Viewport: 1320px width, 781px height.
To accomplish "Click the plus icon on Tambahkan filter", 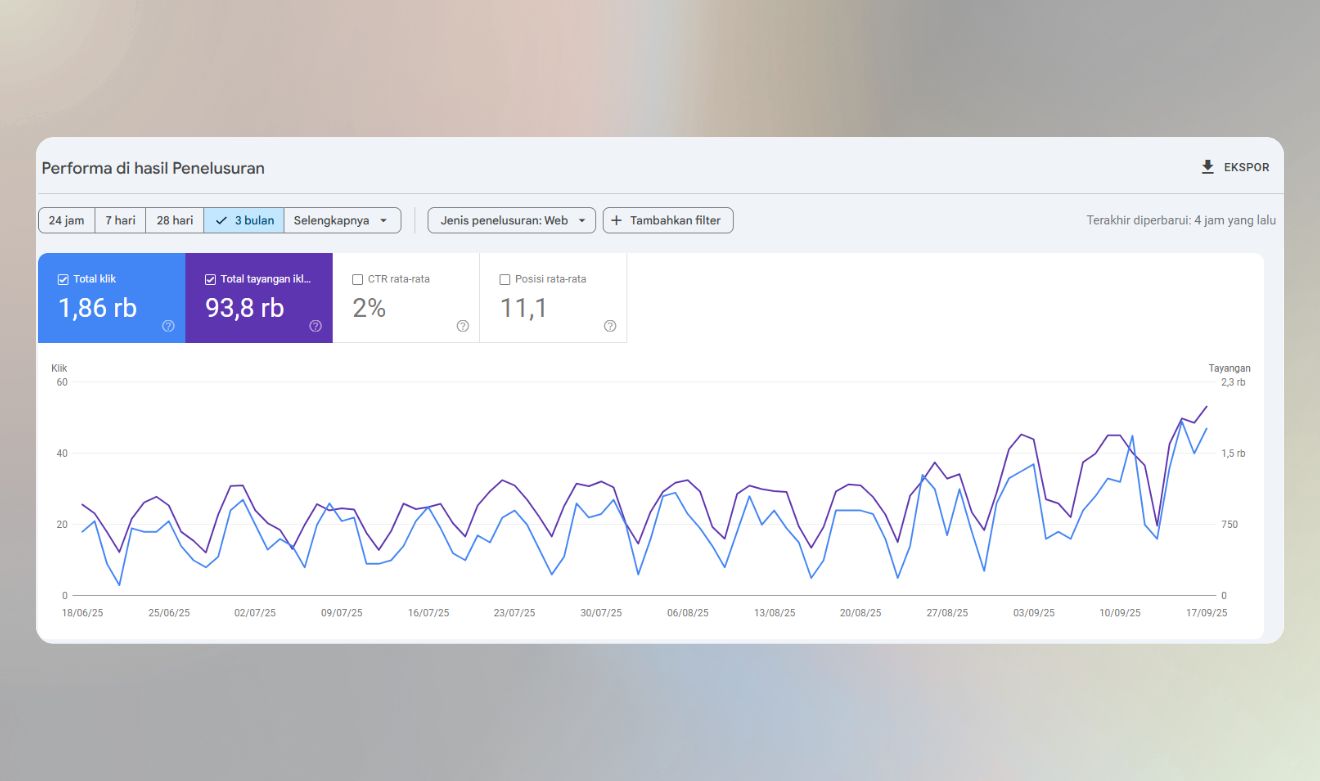I will pyautogui.click(x=616, y=221).
